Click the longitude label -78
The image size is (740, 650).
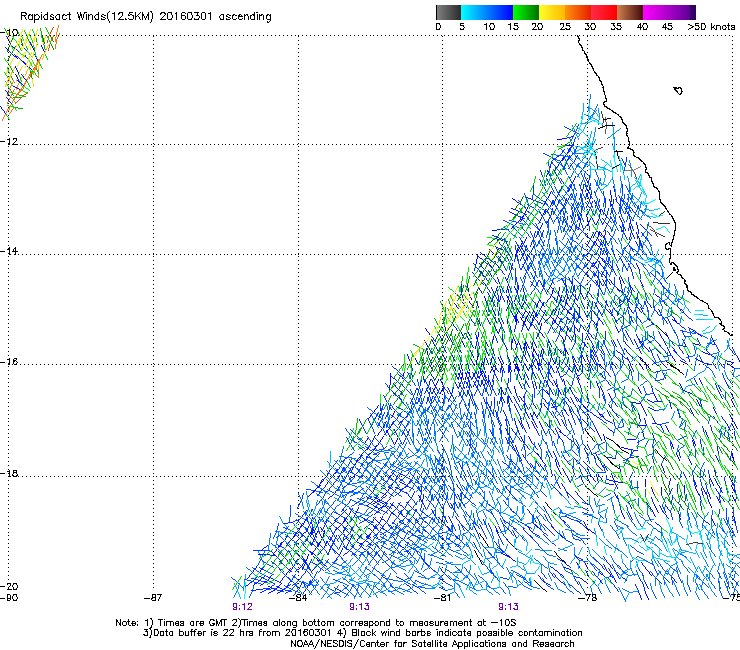tap(588, 598)
